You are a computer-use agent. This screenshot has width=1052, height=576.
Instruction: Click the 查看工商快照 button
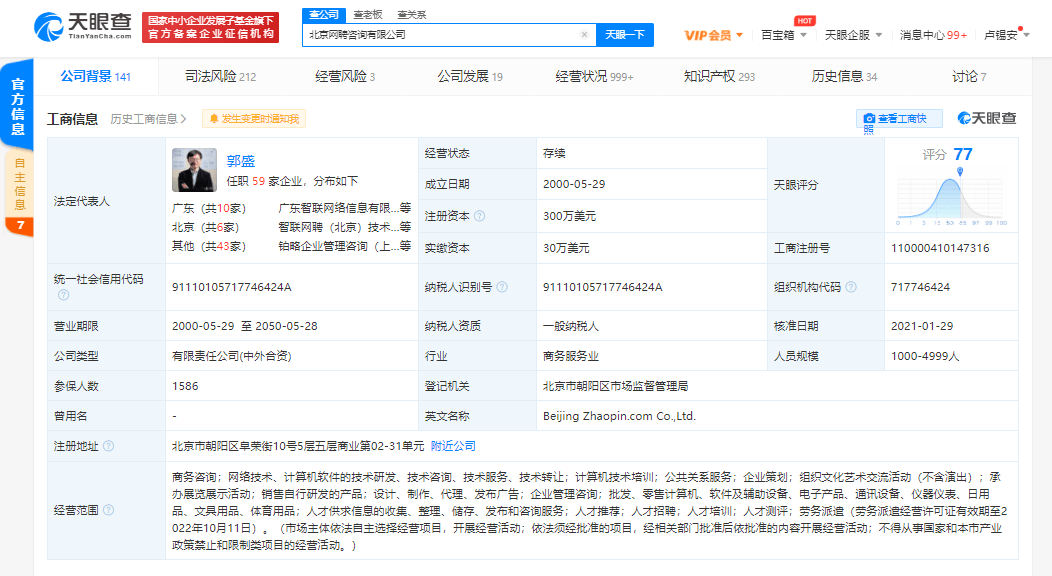[899, 119]
